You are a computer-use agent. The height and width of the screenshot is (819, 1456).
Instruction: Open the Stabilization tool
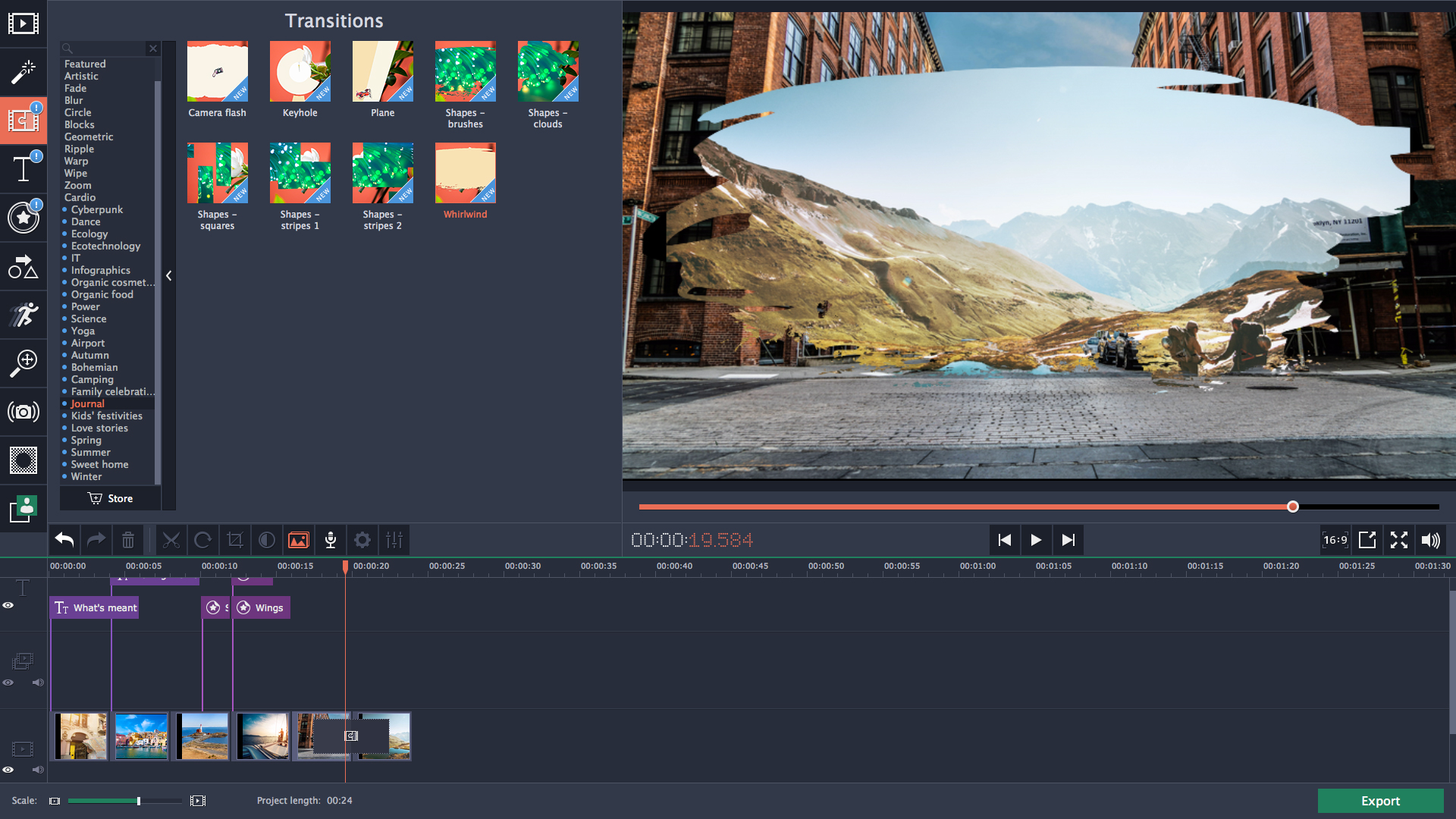24,412
